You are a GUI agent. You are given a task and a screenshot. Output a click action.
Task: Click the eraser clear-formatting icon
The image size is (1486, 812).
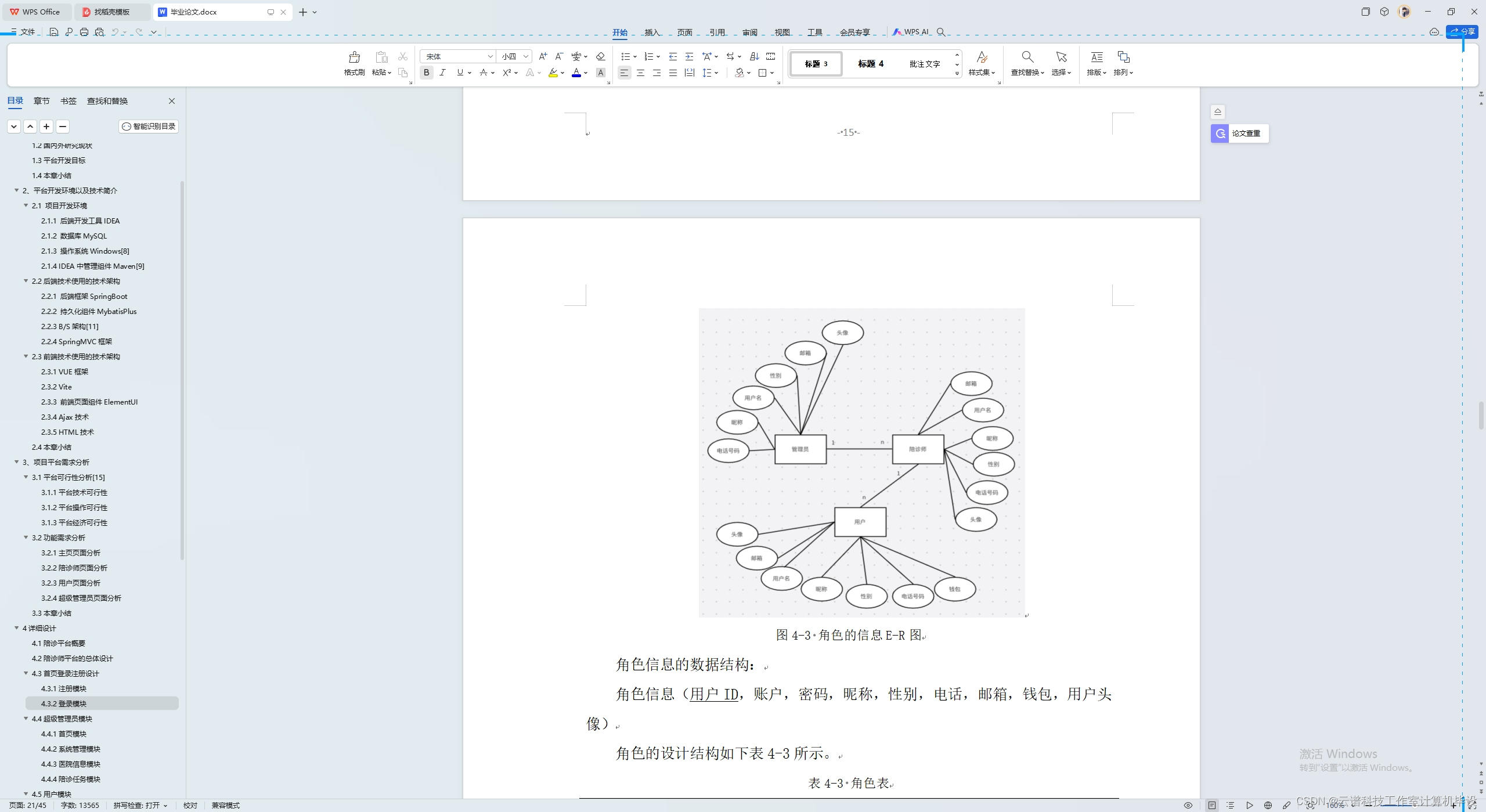point(601,56)
